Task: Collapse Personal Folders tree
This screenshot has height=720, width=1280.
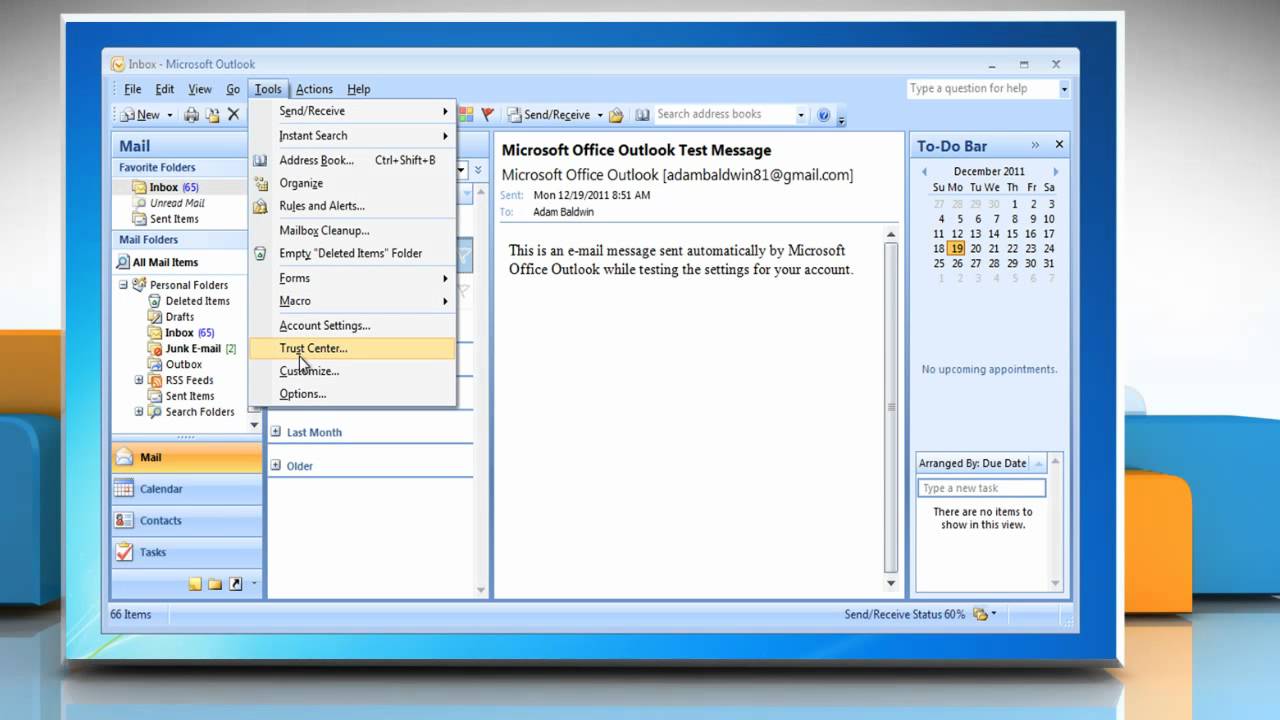Action: pos(124,285)
